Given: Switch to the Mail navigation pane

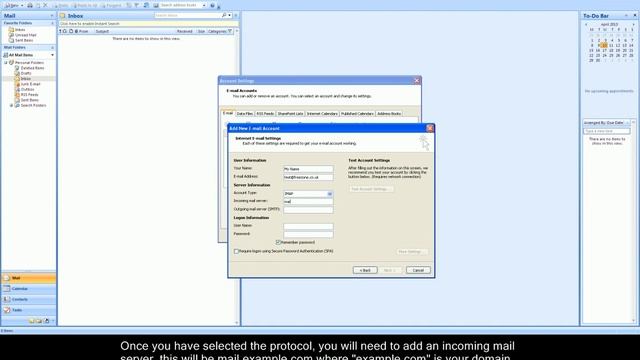Looking at the screenshot, I should click(29, 278).
